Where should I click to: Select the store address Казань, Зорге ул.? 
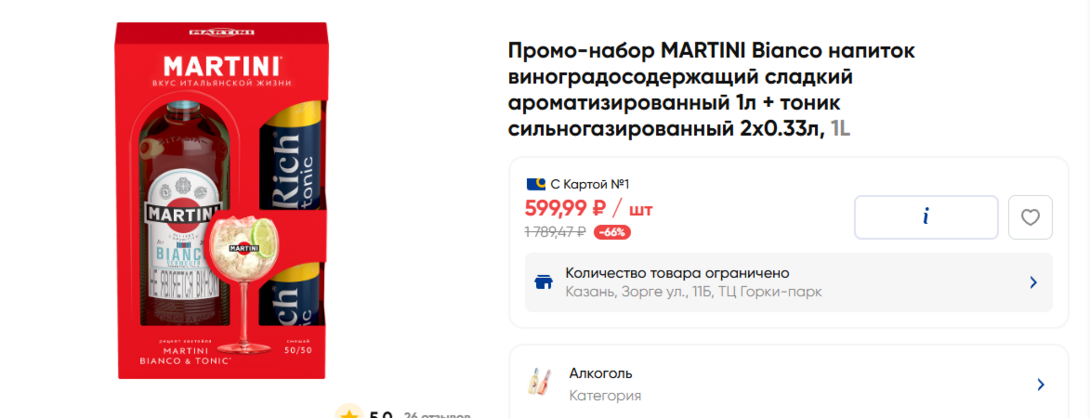693,292
